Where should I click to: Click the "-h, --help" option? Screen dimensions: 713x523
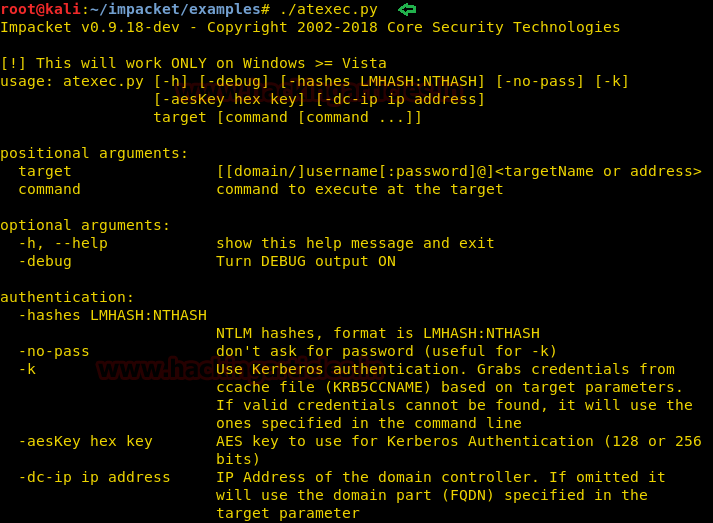tap(63, 243)
